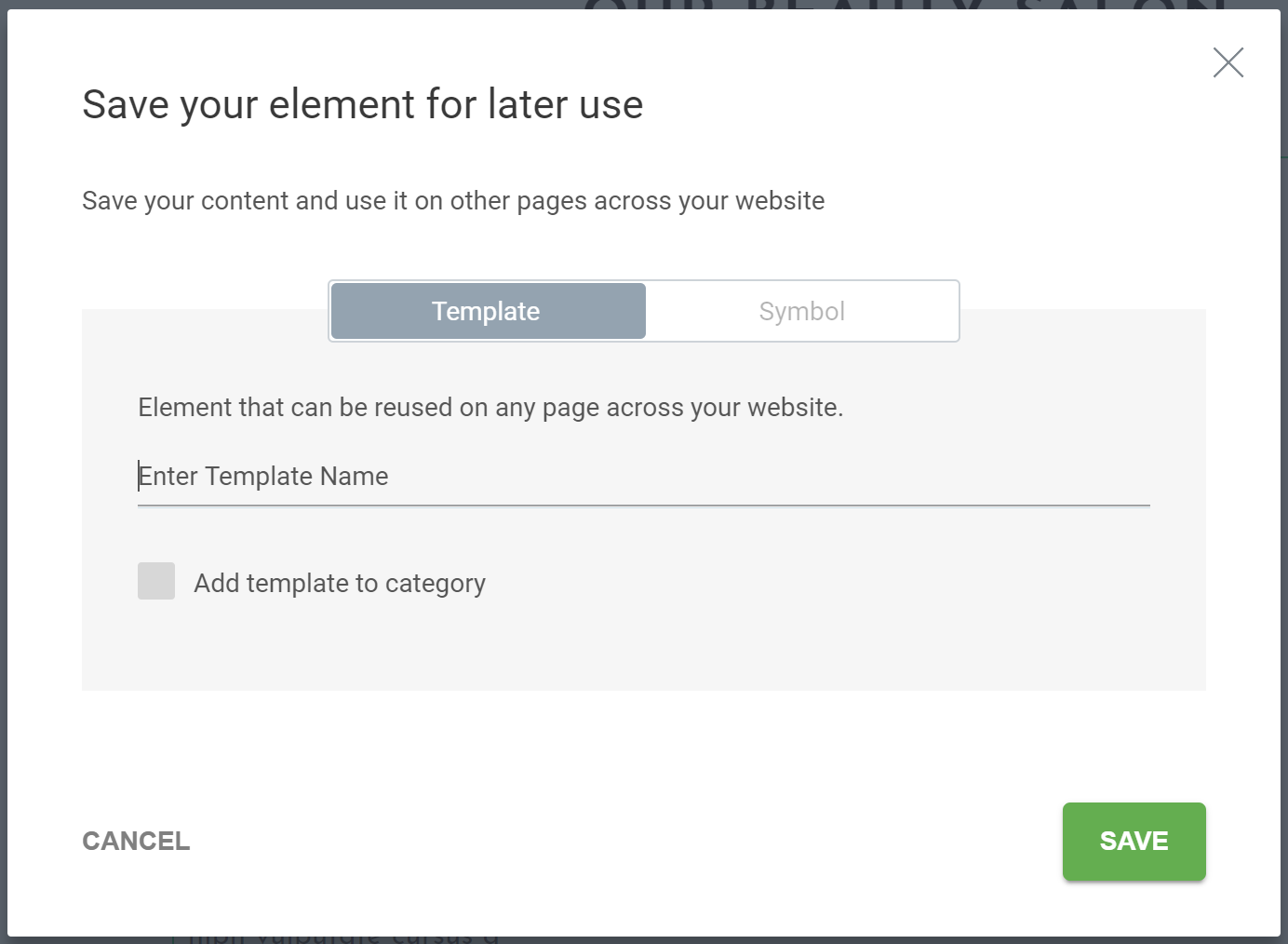Dismiss dialog using the top-right cross icon
The height and width of the screenshot is (944, 1288).
(x=1228, y=62)
